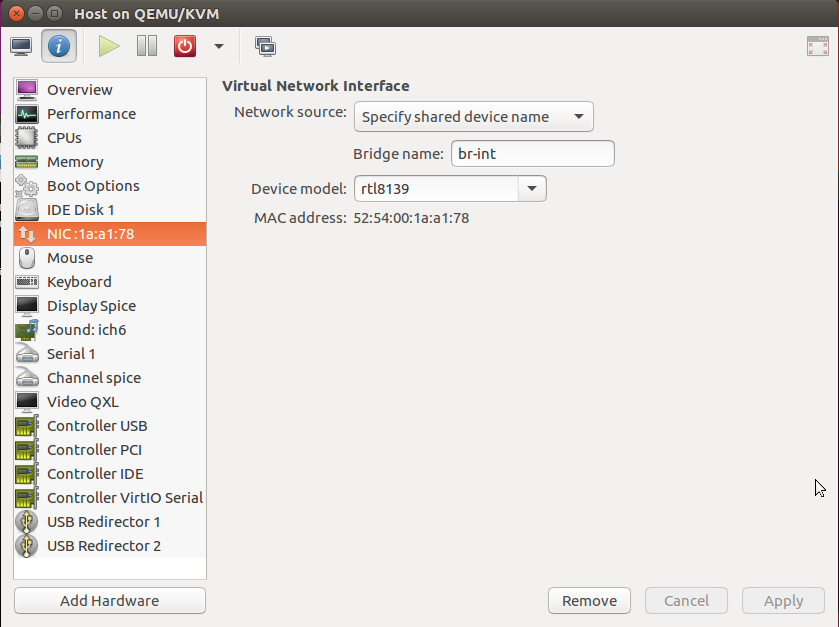Viewport: 839px width, 627px height.
Task: Close the Host on QEMU/KVM window
Action: 17,13
